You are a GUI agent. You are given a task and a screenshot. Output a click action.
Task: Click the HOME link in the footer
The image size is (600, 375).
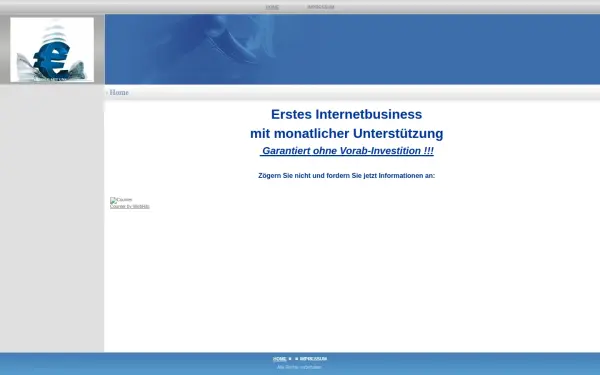pos(279,359)
